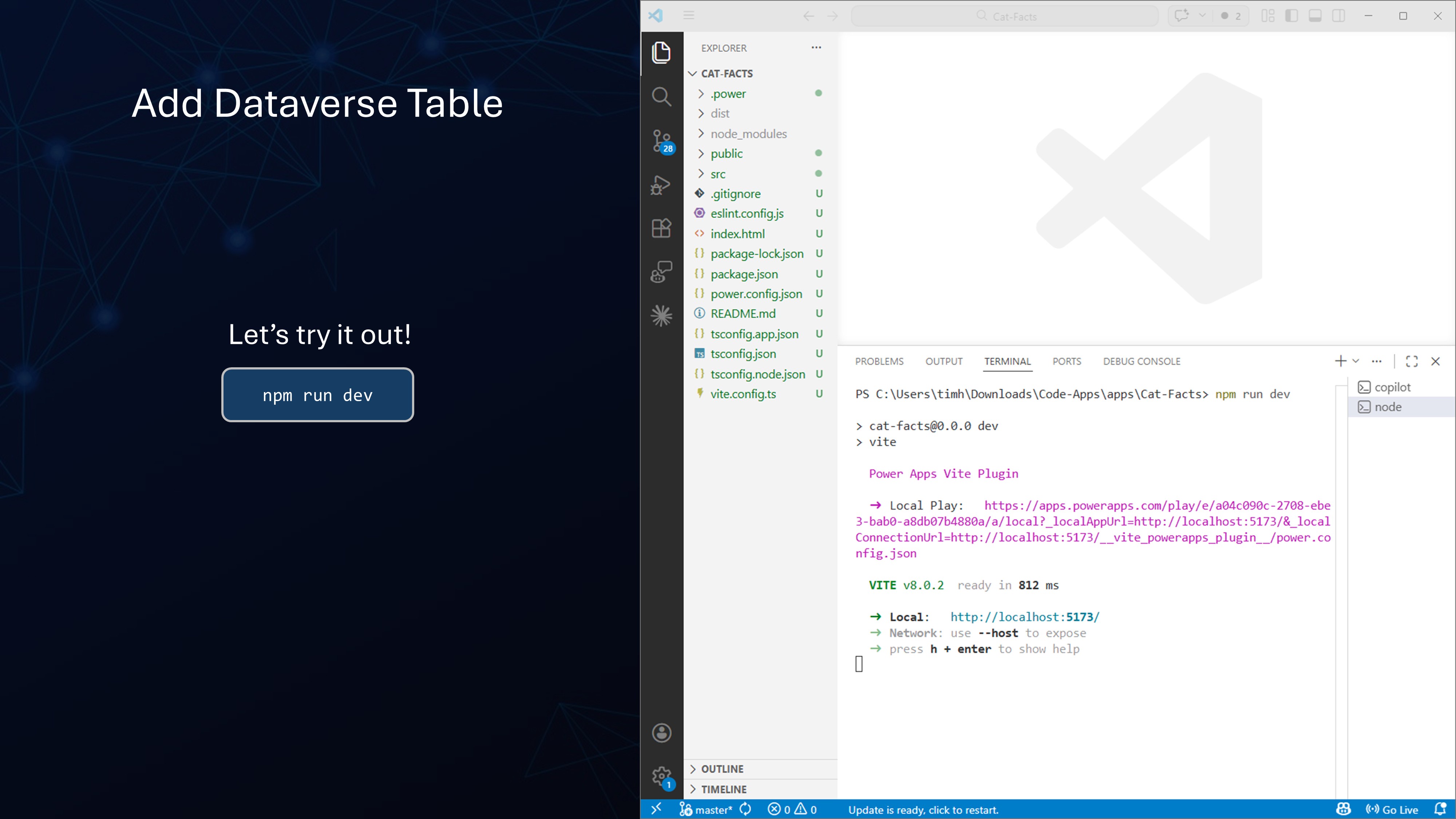Toggle the secondary side bar layout button
Viewport: 1456px width, 819px height.
coord(1339,16)
